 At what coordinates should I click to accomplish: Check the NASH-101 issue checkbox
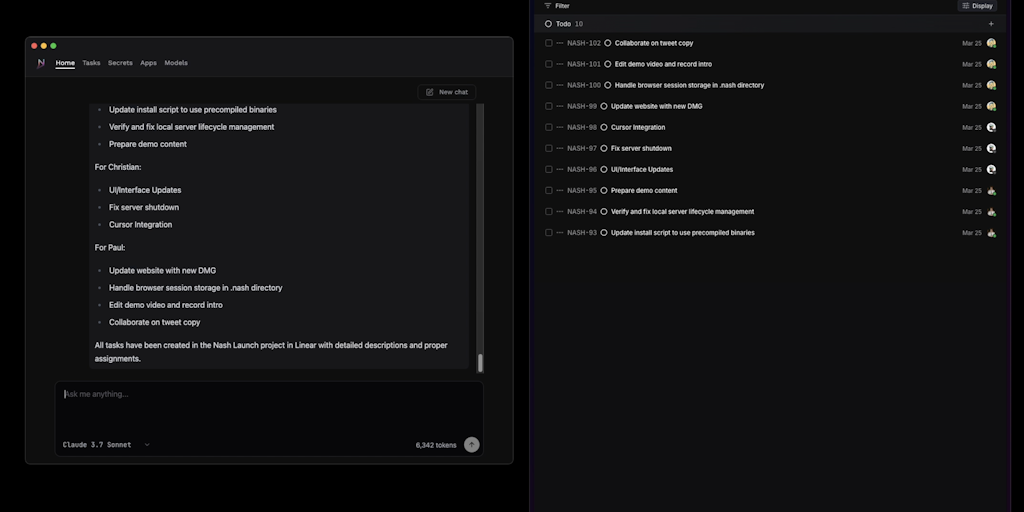549,64
